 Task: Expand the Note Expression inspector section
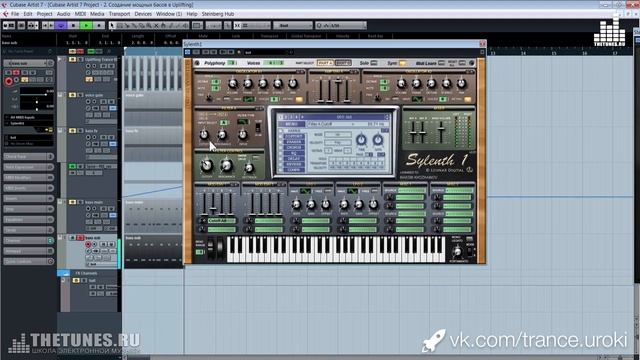pos(28,167)
